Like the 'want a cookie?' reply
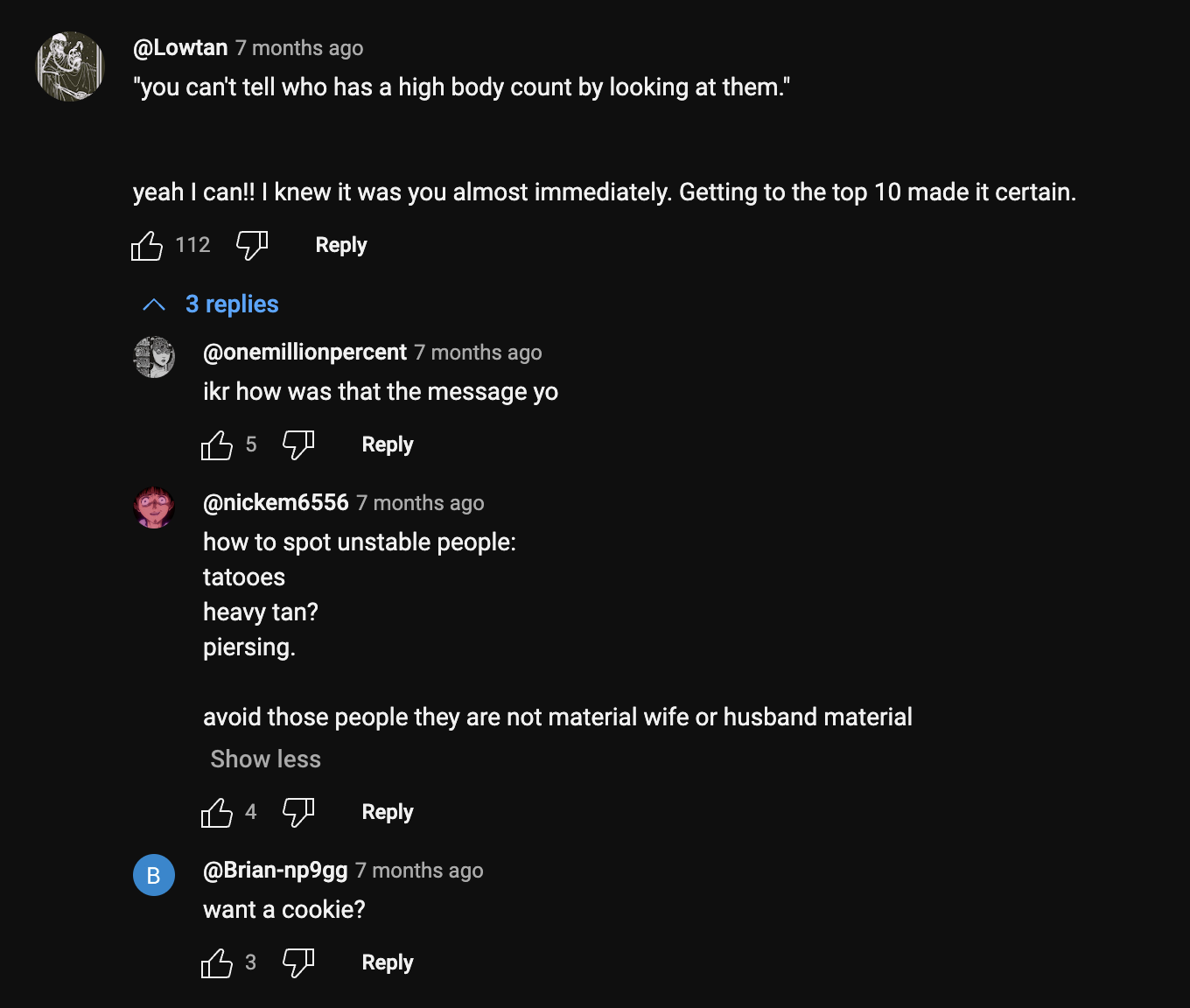The image size is (1190, 1008). 216,962
